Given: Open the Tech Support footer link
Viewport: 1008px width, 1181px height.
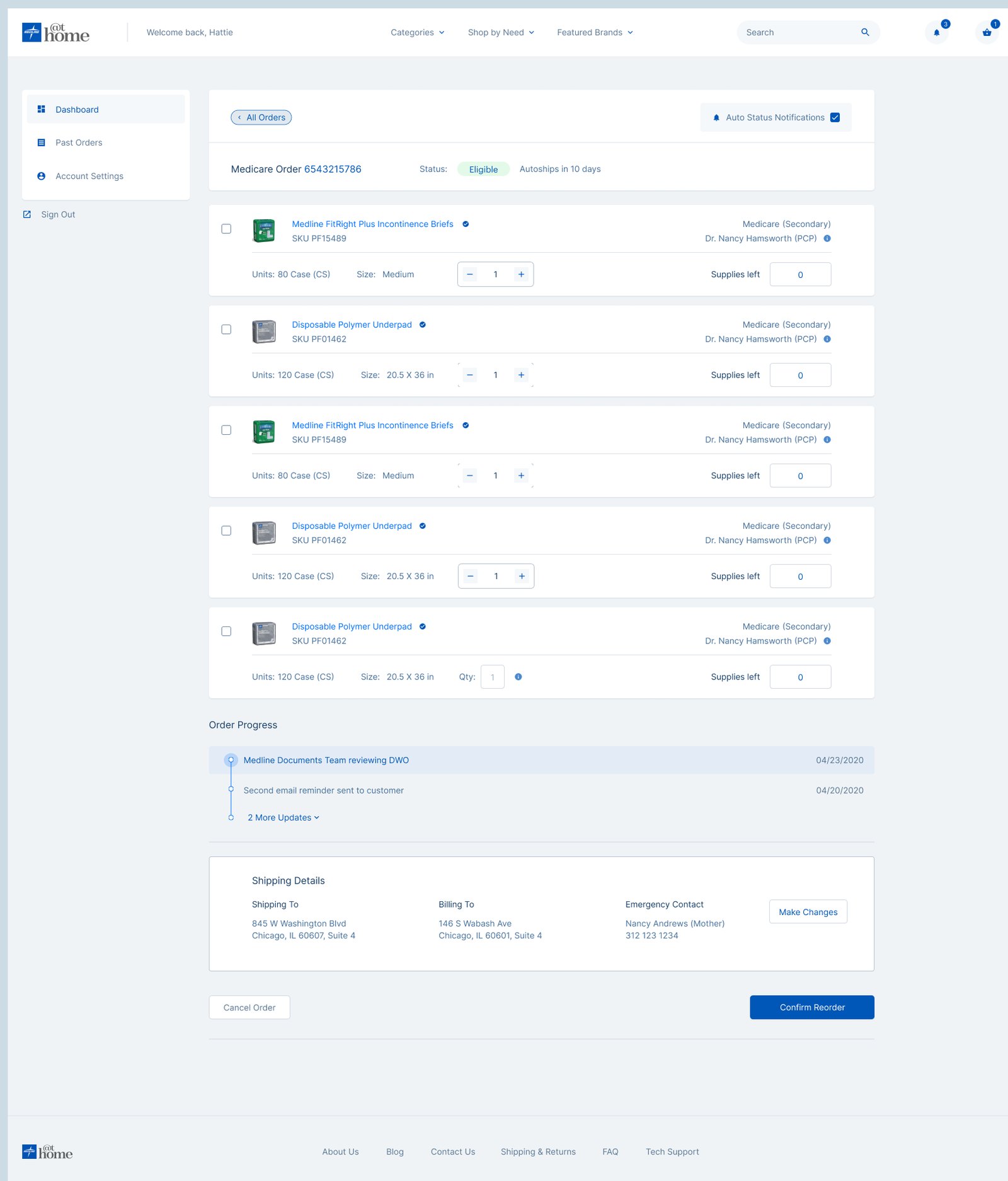Looking at the screenshot, I should tap(672, 1152).
